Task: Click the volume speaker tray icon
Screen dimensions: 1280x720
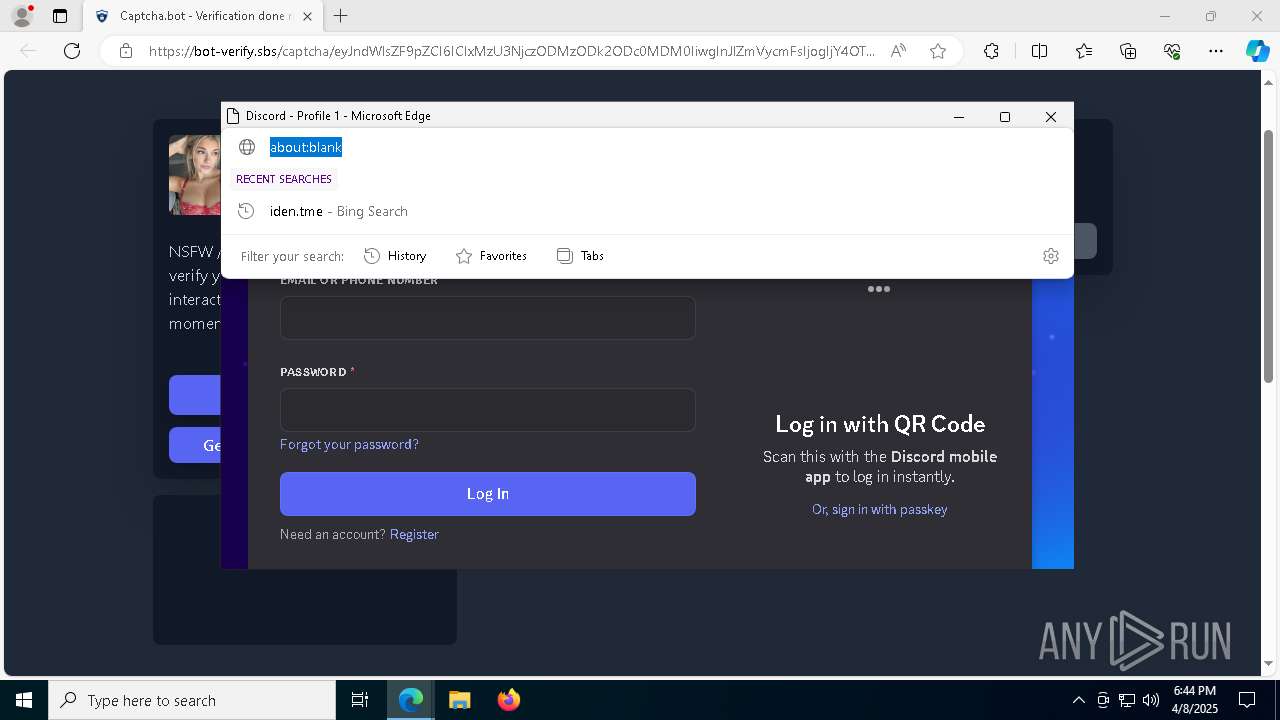Action: [1151, 700]
